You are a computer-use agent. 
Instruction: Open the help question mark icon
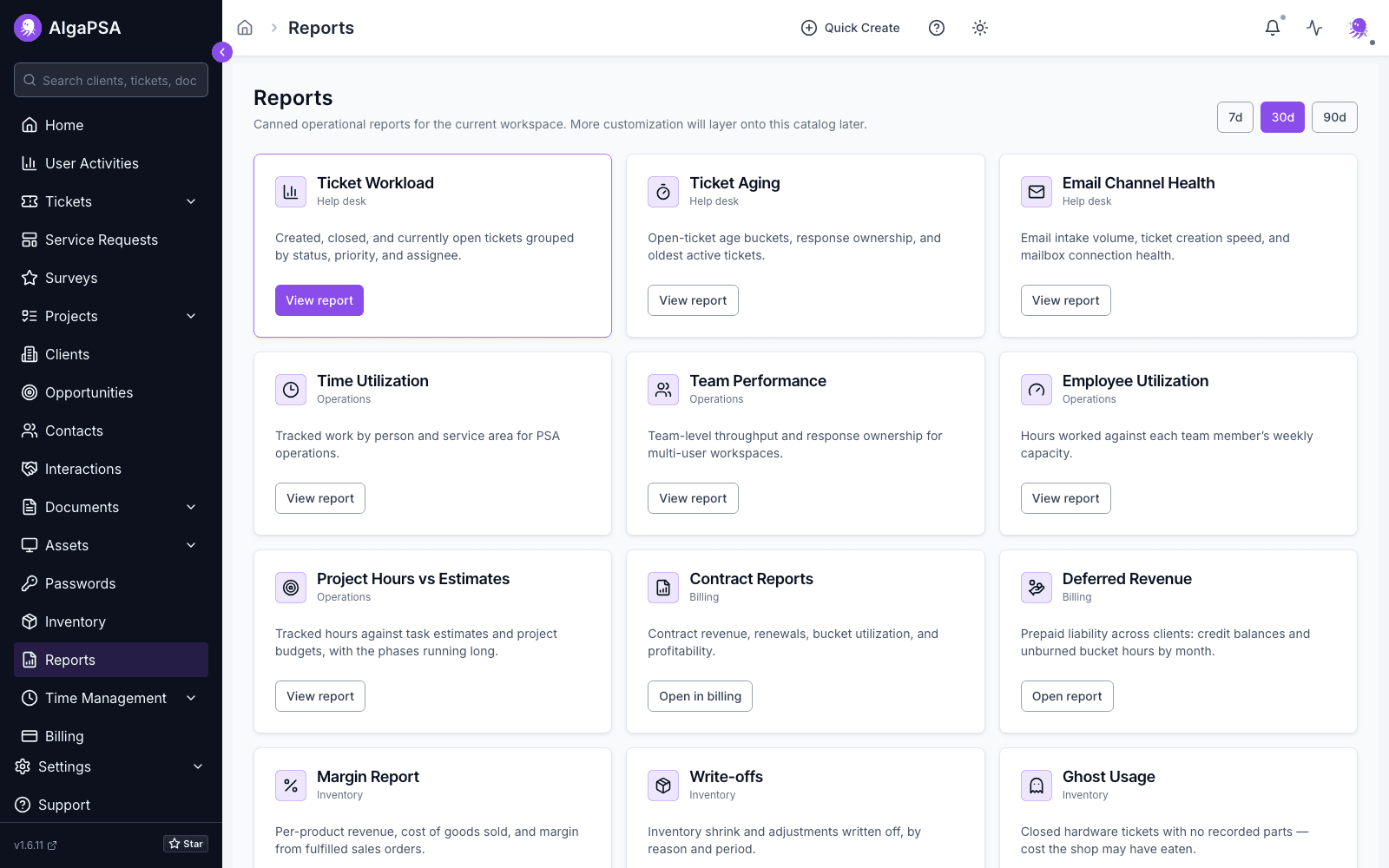click(x=937, y=28)
